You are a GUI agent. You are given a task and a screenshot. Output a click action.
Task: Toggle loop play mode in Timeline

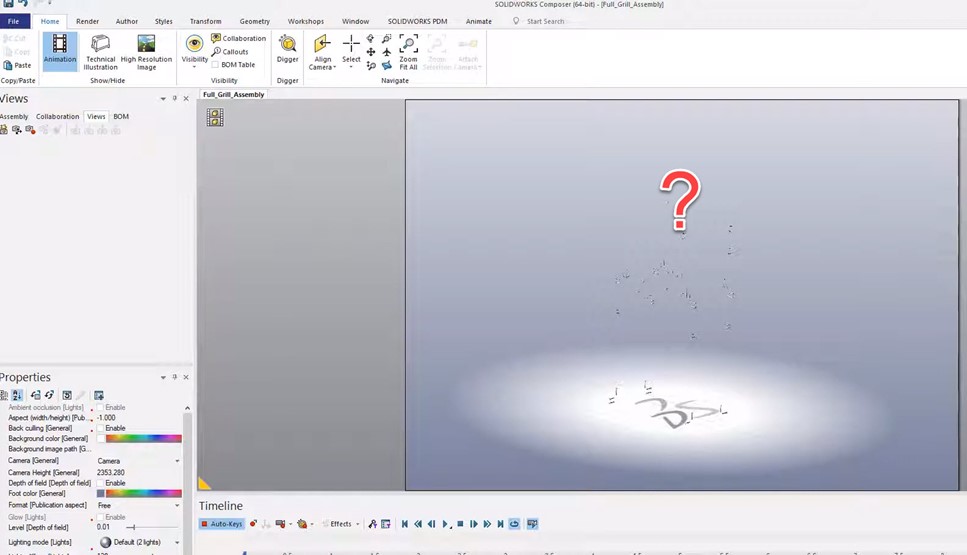click(x=514, y=524)
